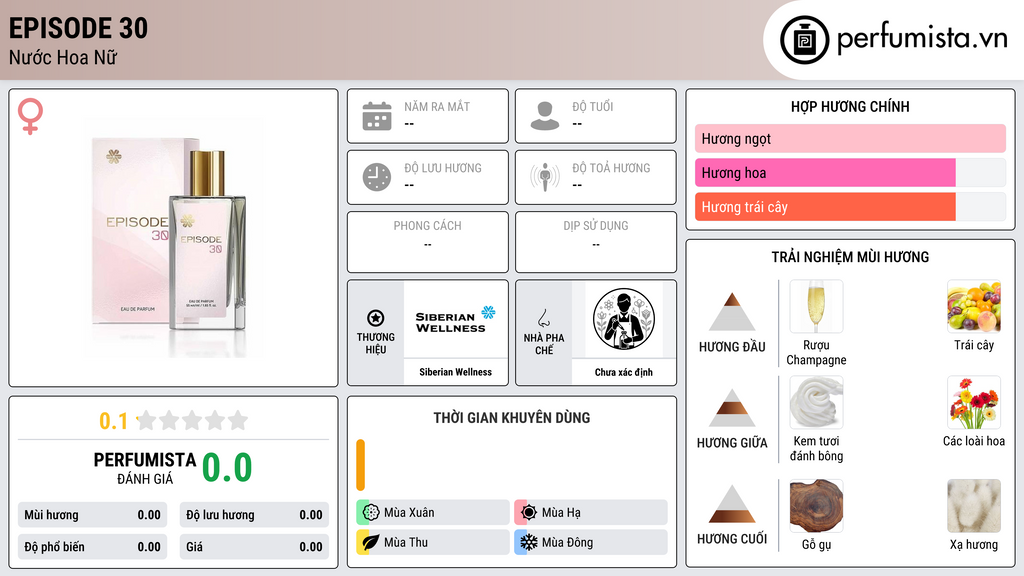Select the Mùa Hạ season chip
Screen dimensions: 1024x576
point(591,512)
